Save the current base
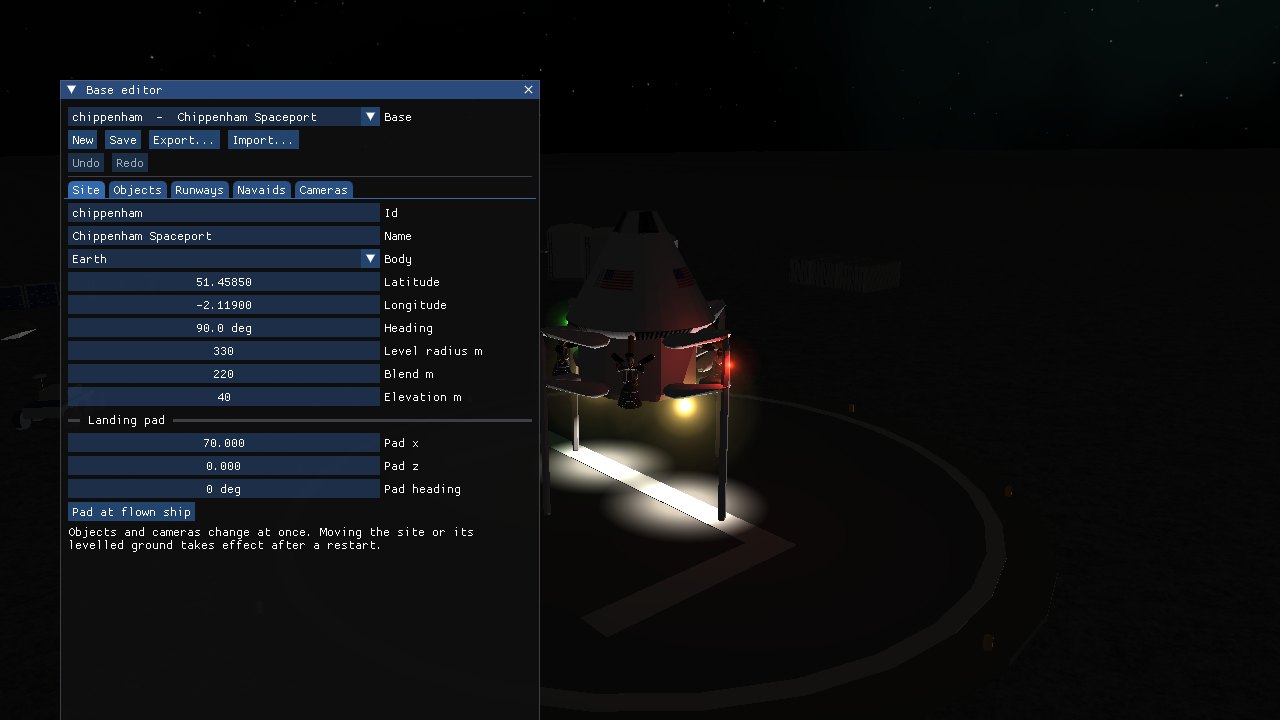This screenshot has width=1280, height=720. (123, 140)
